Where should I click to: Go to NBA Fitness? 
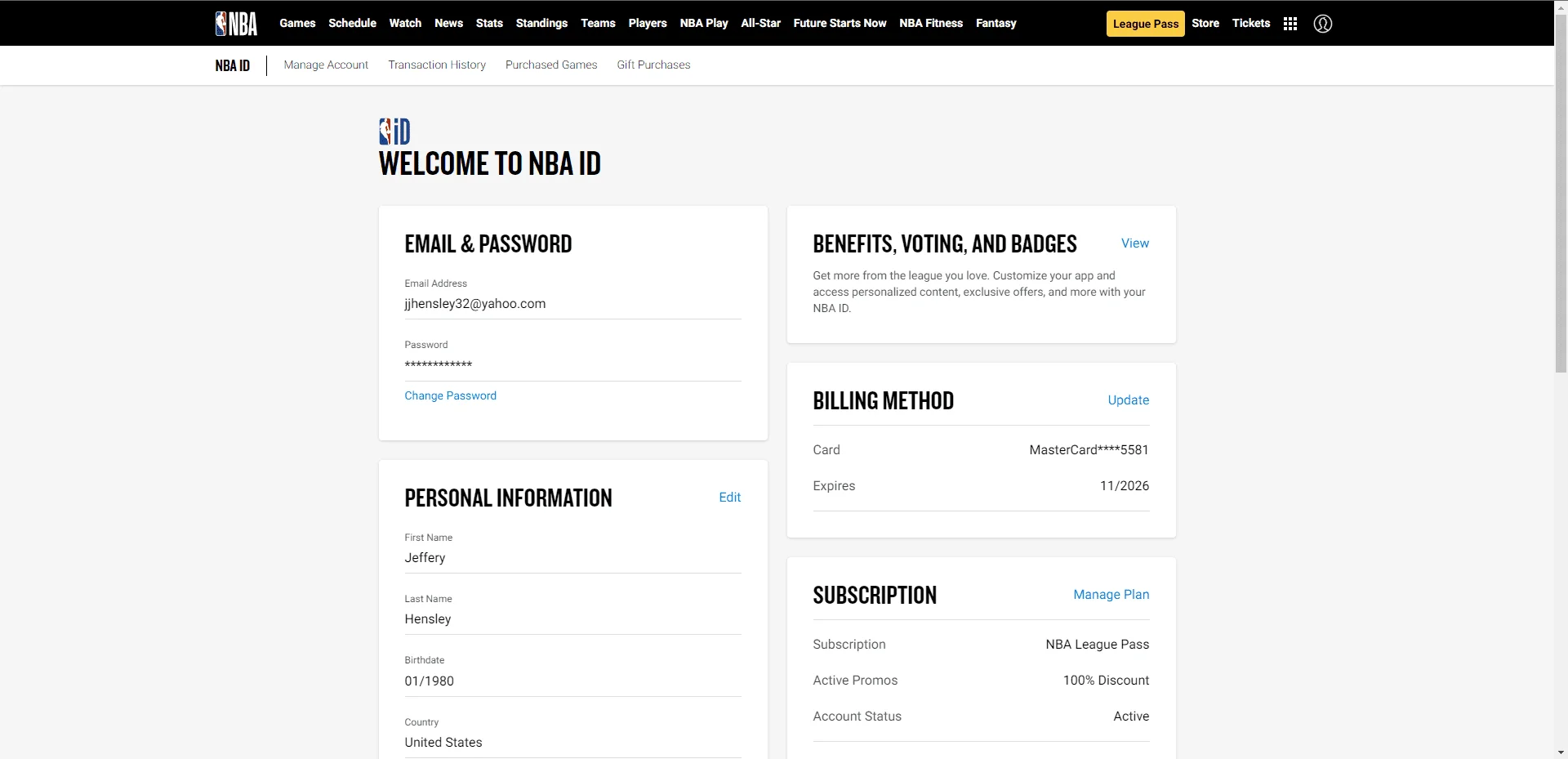[931, 23]
